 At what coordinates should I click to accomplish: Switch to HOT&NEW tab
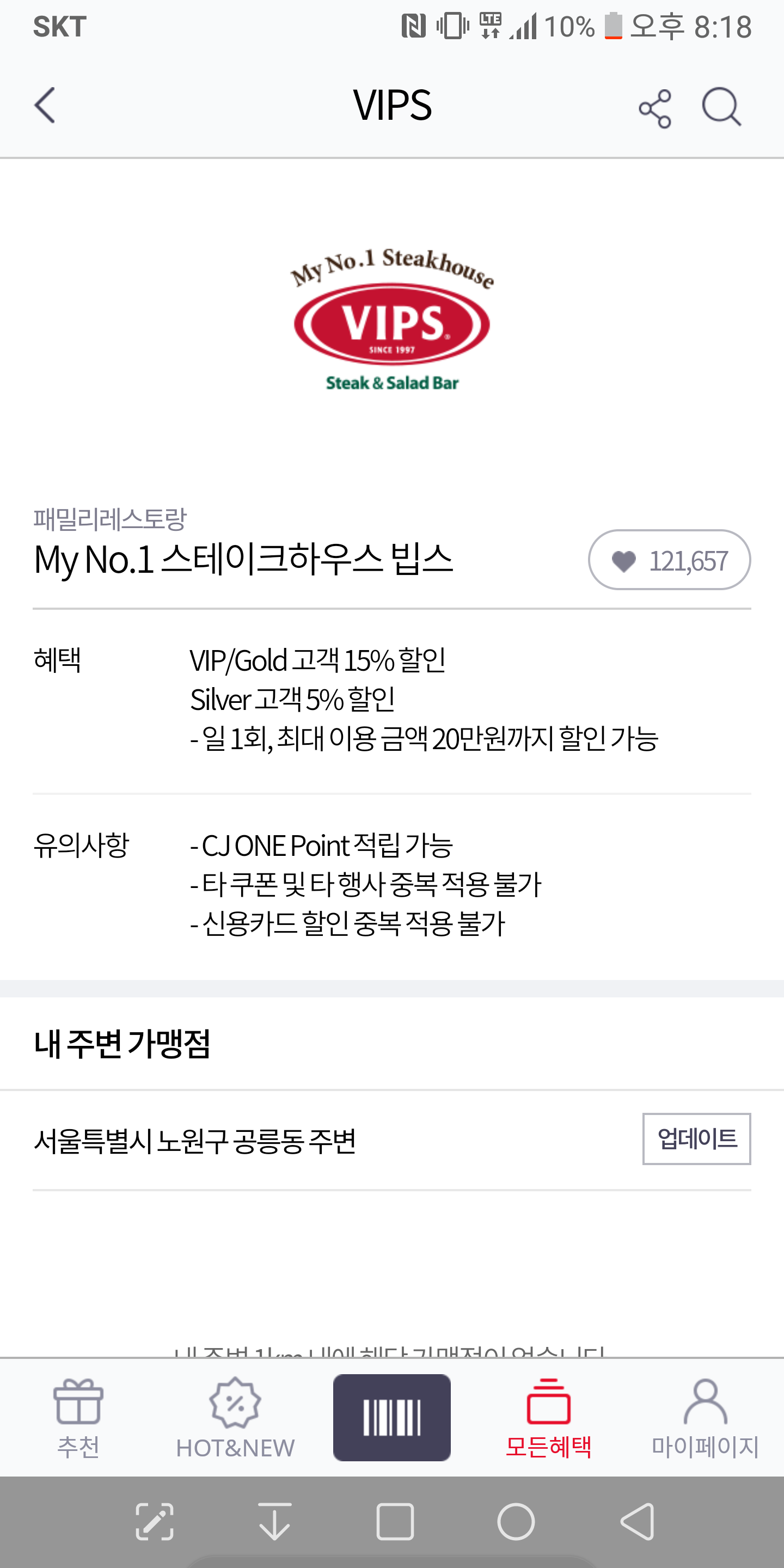coord(235,1418)
